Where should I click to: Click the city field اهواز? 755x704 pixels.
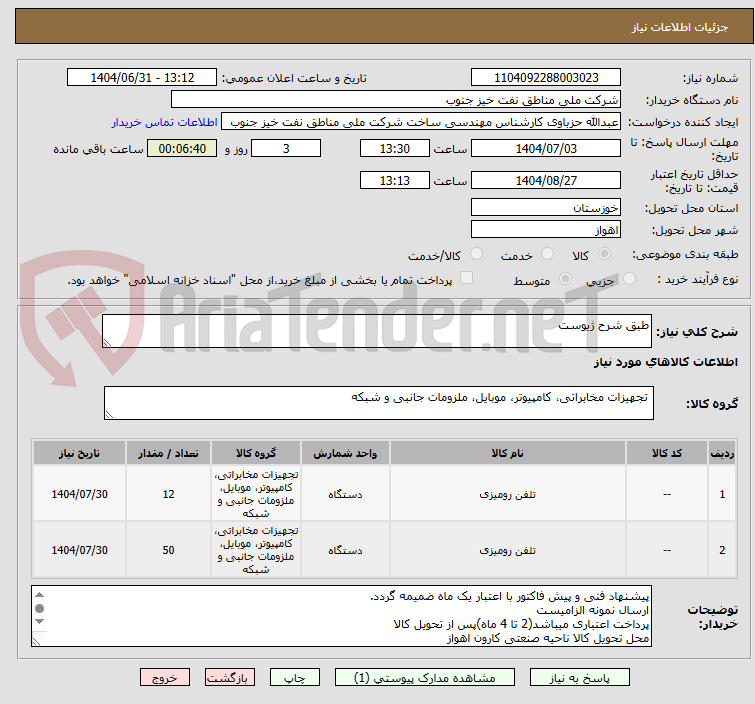(x=546, y=229)
